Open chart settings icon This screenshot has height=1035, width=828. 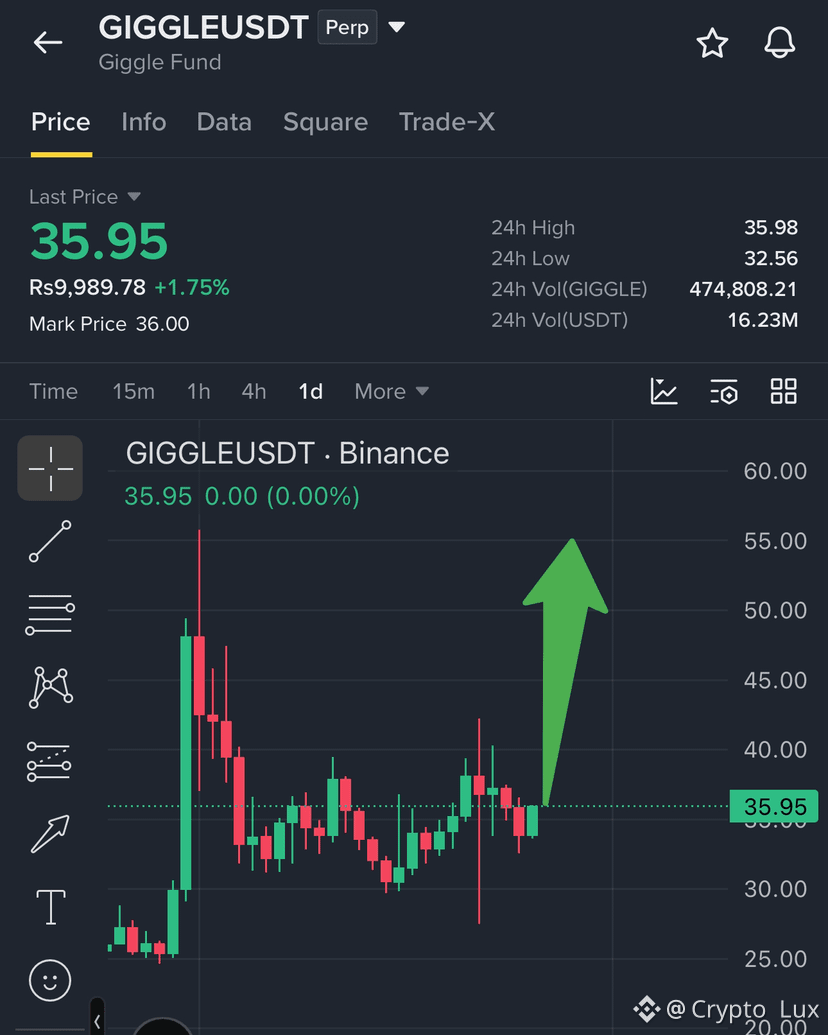(x=724, y=391)
